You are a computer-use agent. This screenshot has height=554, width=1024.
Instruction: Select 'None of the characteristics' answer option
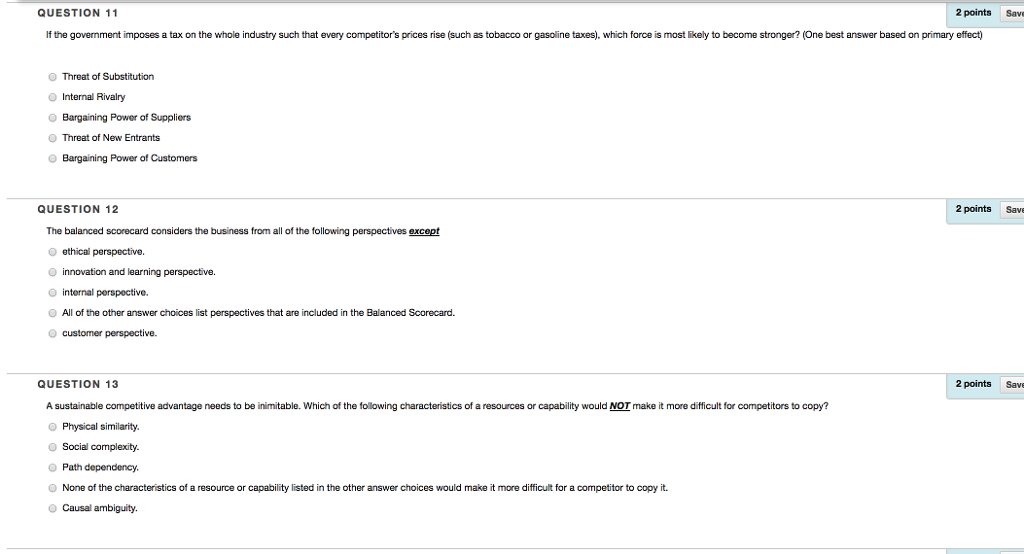[x=51, y=488]
